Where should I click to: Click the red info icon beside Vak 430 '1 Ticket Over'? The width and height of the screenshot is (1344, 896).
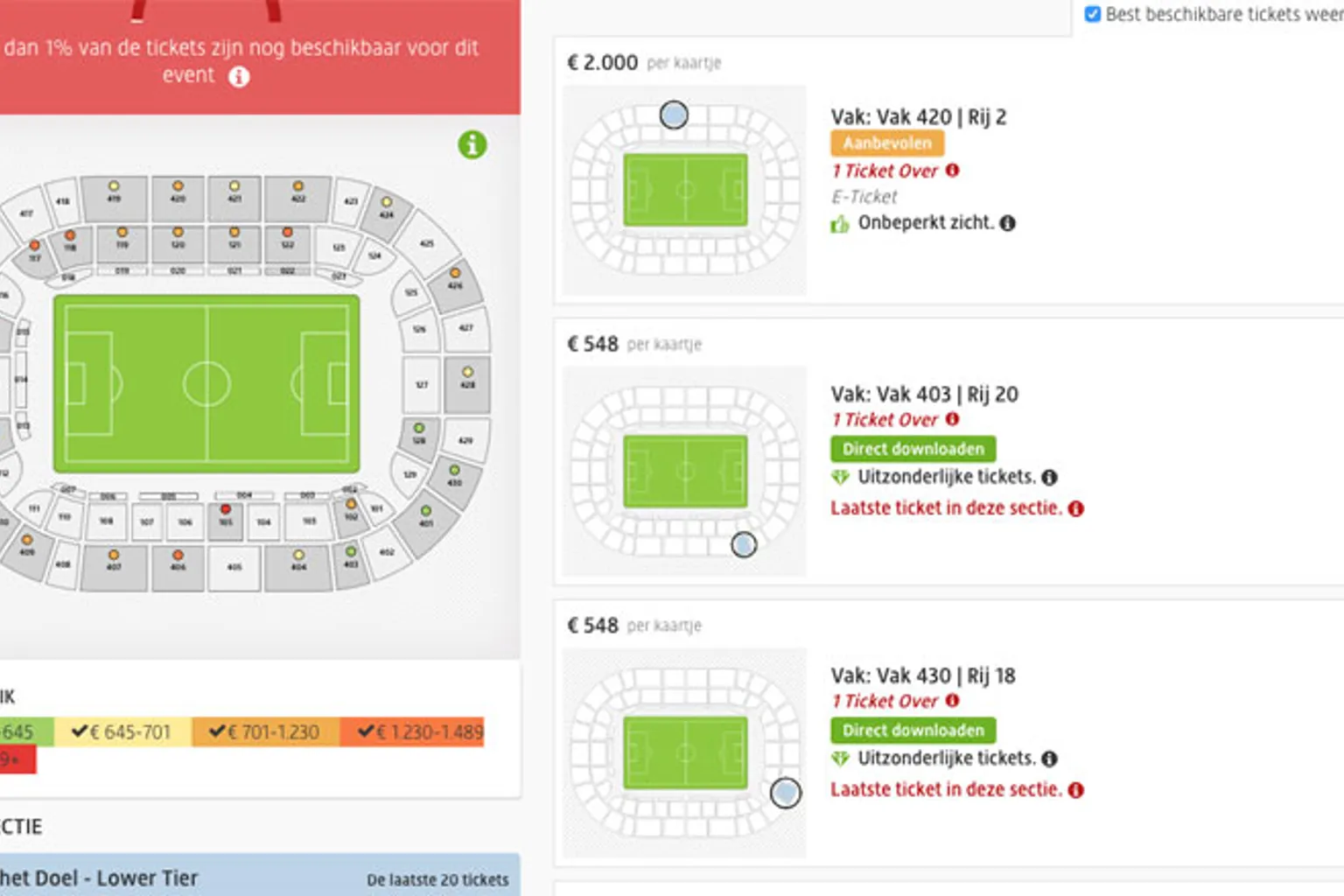953,701
